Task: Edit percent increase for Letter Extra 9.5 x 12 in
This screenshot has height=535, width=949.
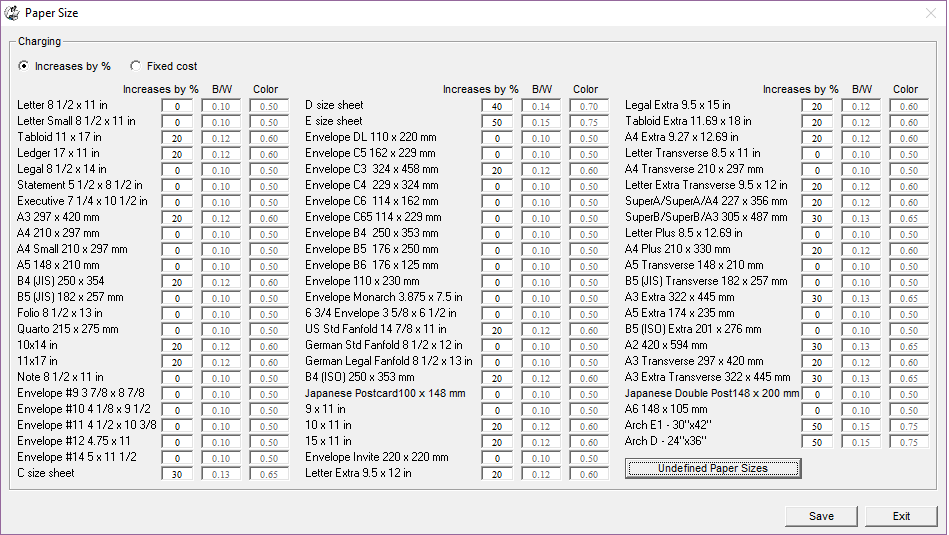Action: click(x=497, y=474)
